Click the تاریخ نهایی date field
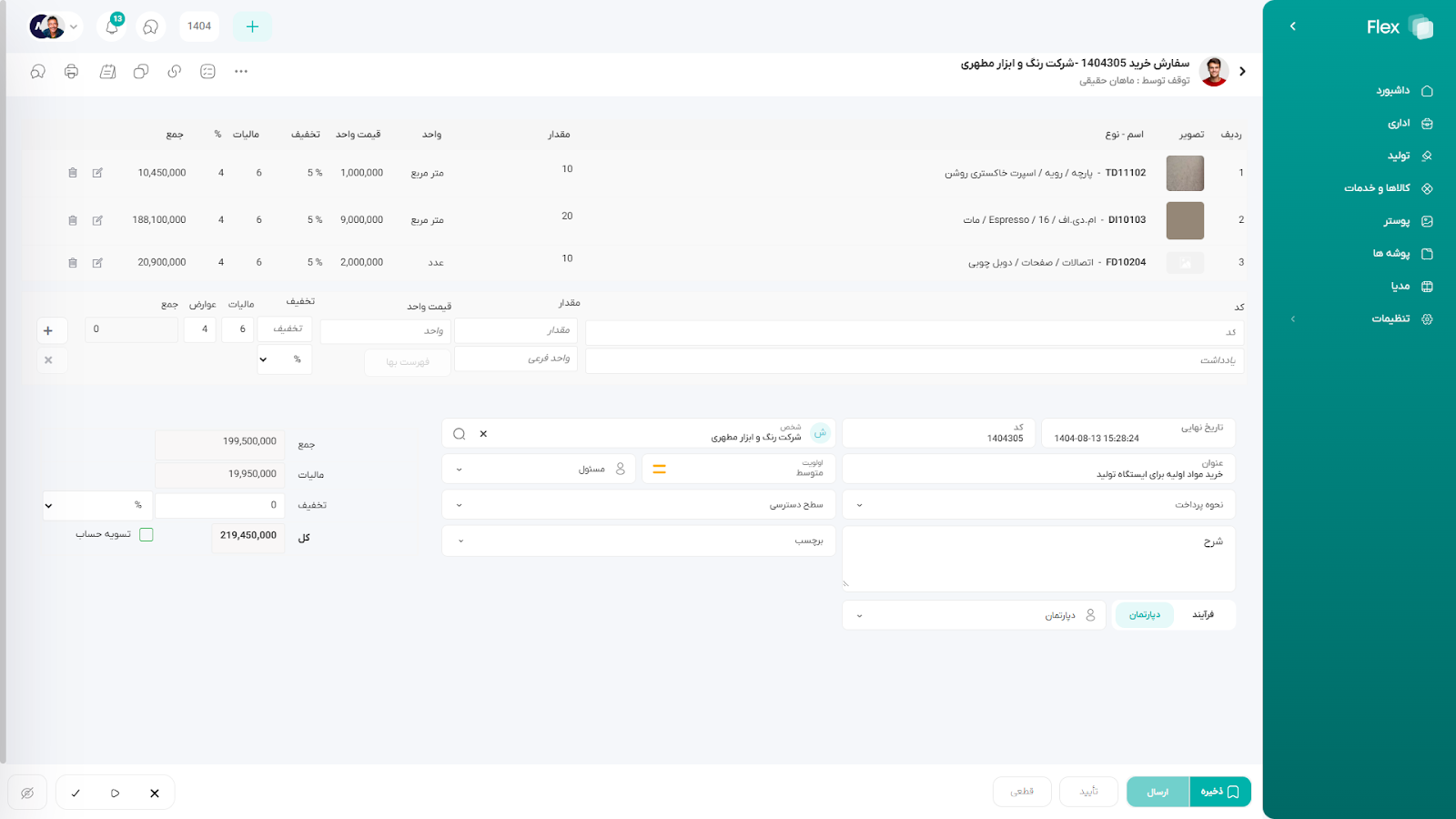 coord(1137,433)
